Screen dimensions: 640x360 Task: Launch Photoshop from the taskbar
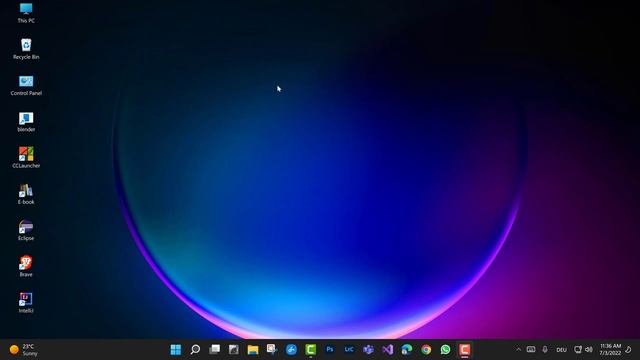click(x=330, y=349)
